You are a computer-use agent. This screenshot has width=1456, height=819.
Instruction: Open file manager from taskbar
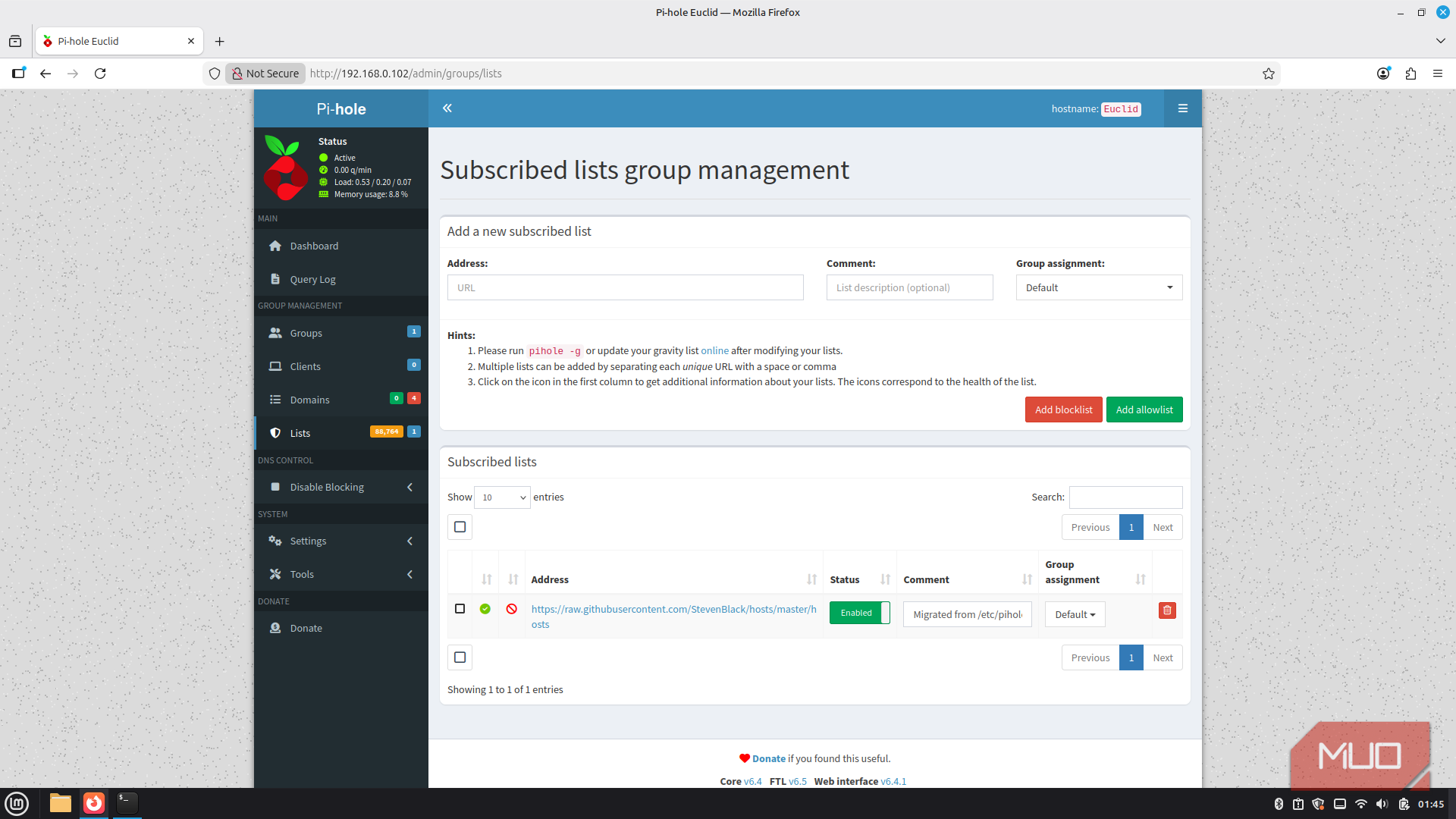pyautogui.click(x=61, y=803)
